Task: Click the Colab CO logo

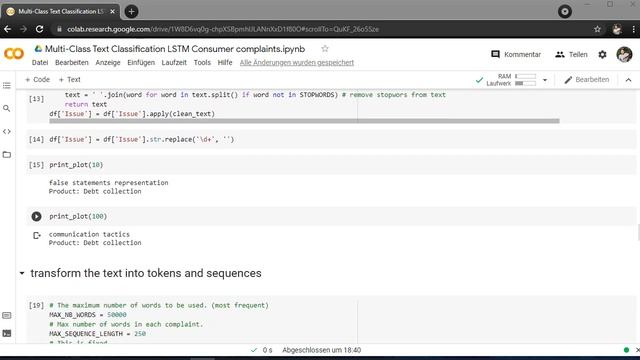Action: coord(14,54)
